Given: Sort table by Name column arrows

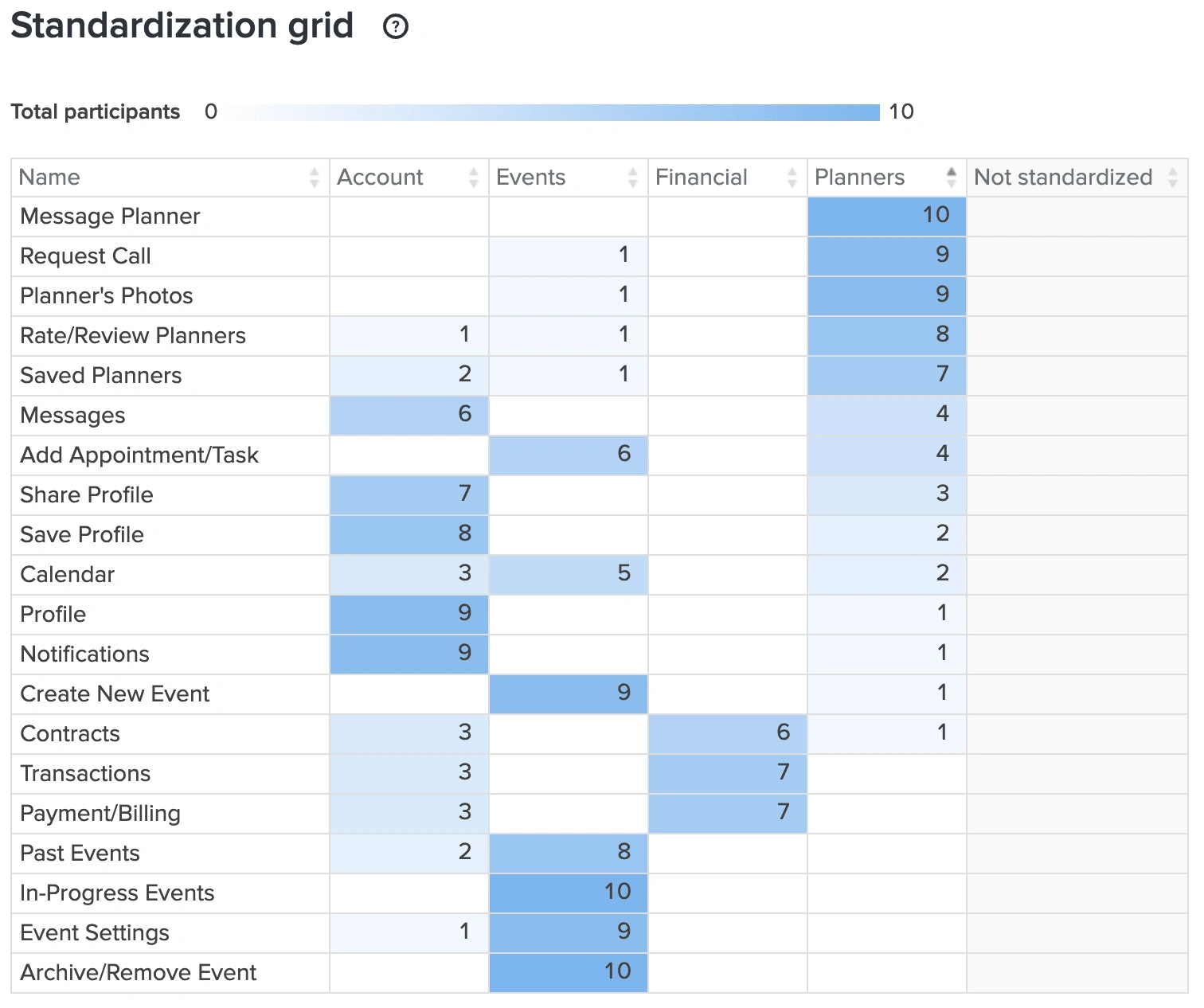Looking at the screenshot, I should click(x=315, y=177).
